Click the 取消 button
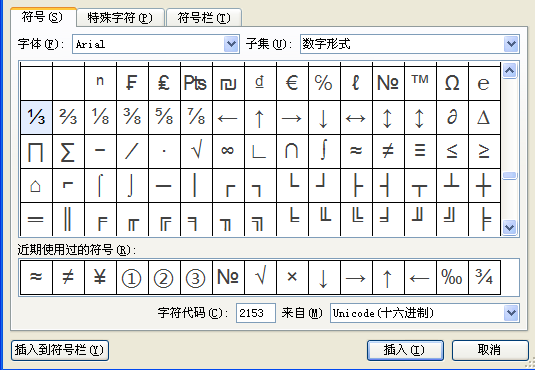 [490, 350]
